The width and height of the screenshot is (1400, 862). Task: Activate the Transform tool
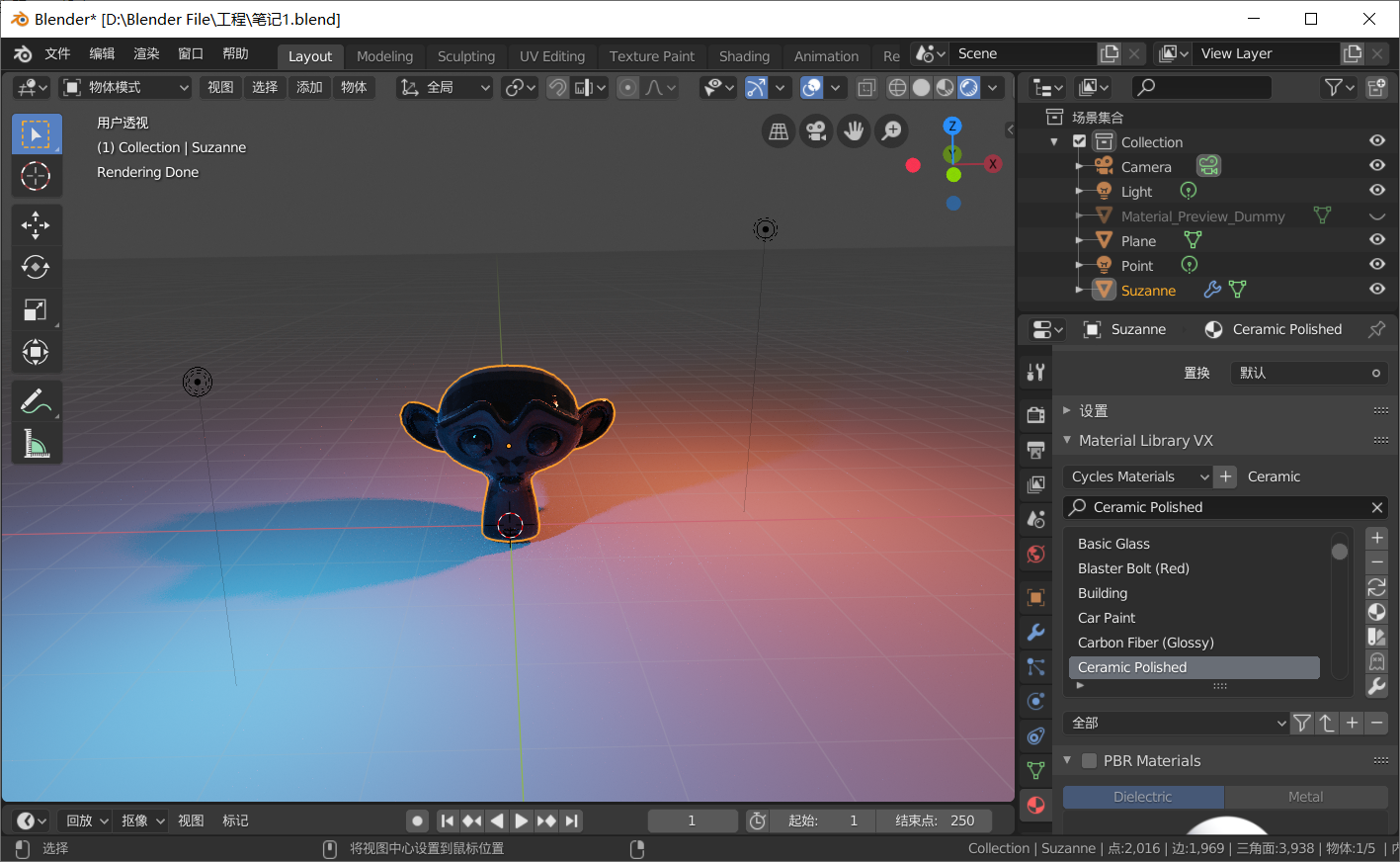[36, 352]
